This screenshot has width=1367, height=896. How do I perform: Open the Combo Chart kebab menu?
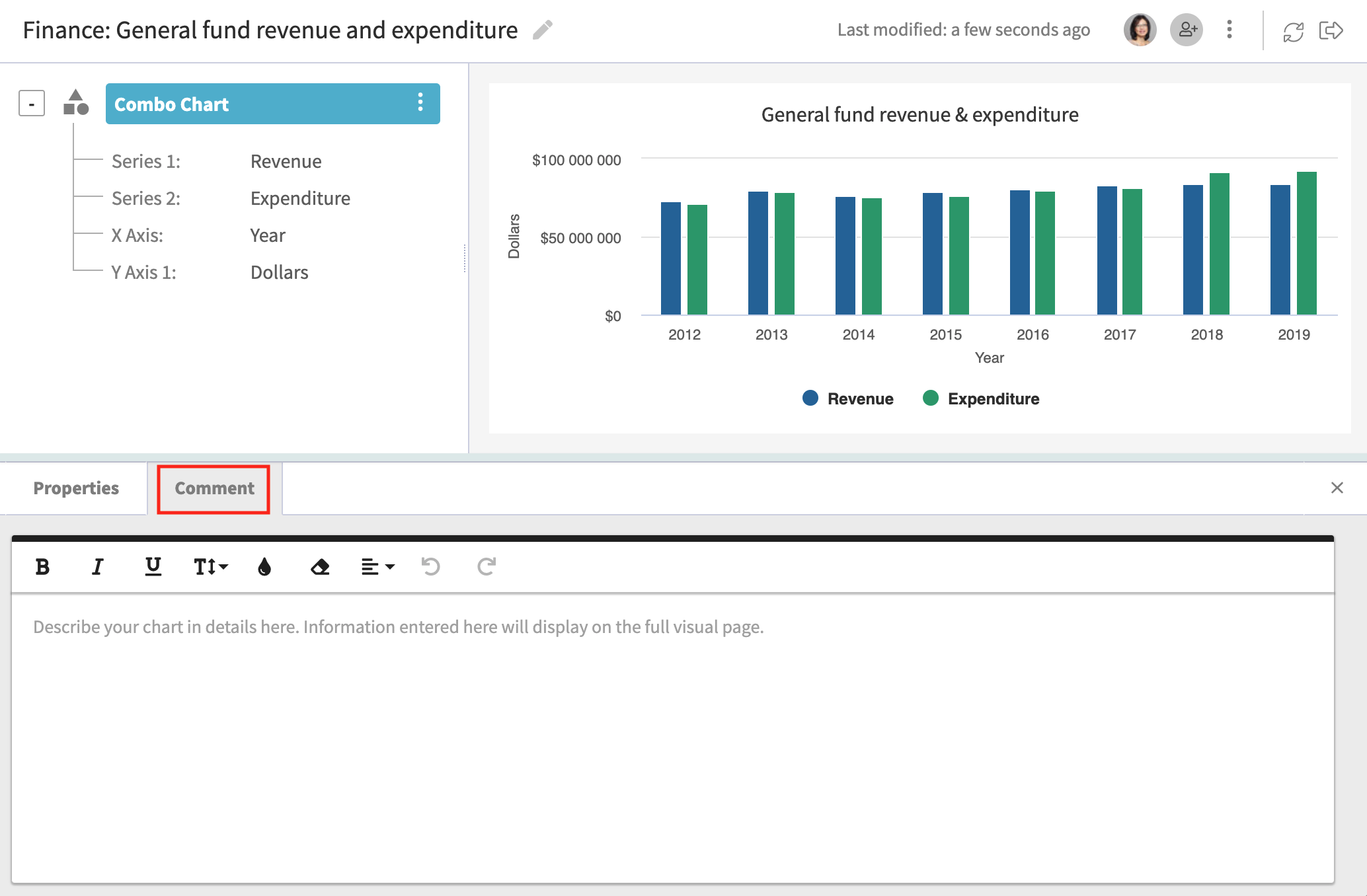420,103
